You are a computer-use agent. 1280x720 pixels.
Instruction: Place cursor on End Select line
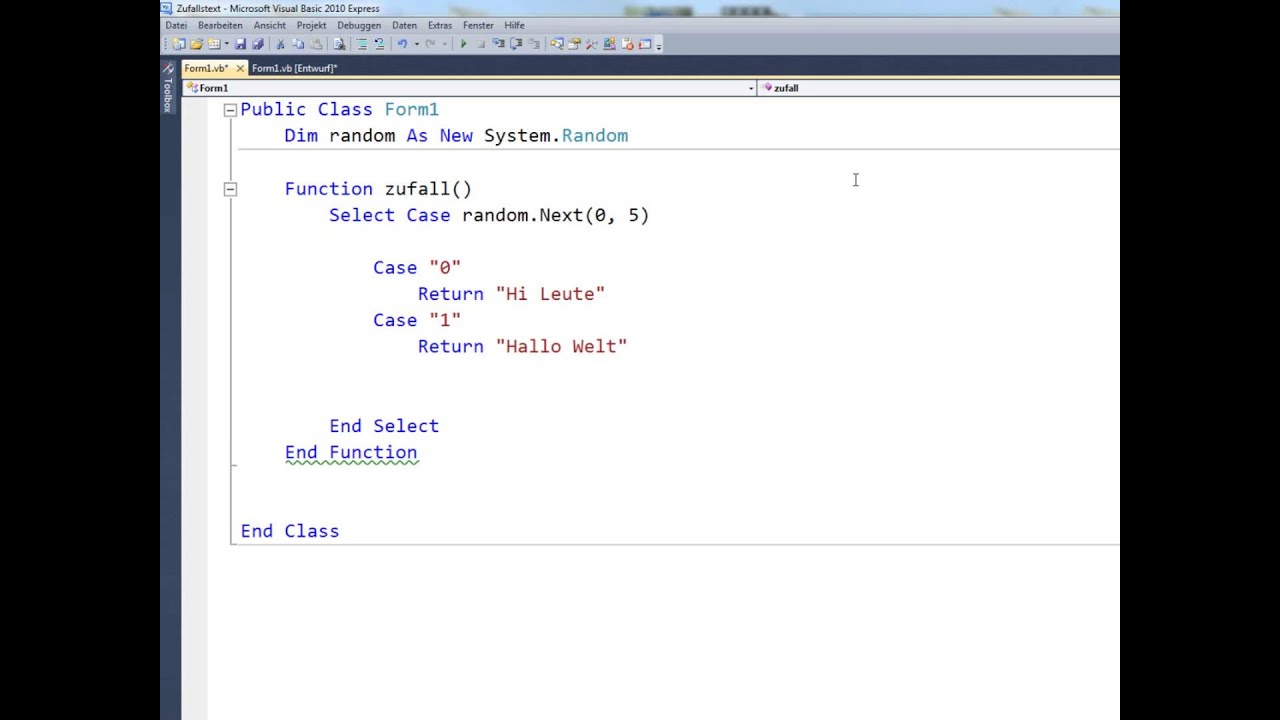point(384,426)
